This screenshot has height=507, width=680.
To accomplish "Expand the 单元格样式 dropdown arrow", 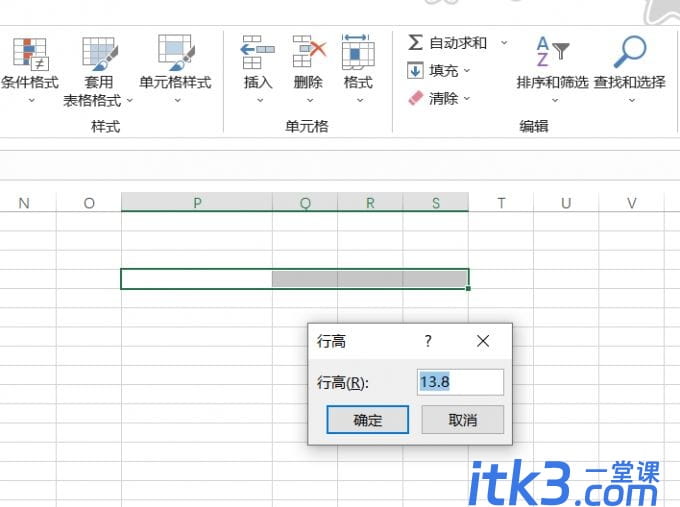I will [177, 100].
